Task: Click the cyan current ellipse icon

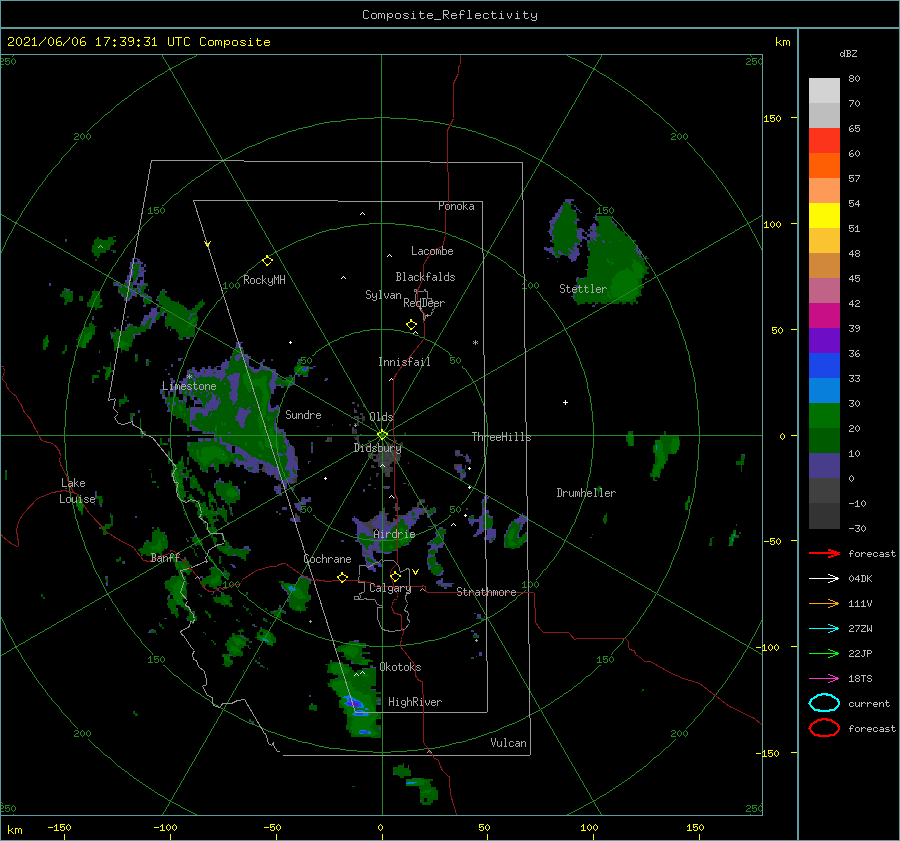Action: coord(824,703)
